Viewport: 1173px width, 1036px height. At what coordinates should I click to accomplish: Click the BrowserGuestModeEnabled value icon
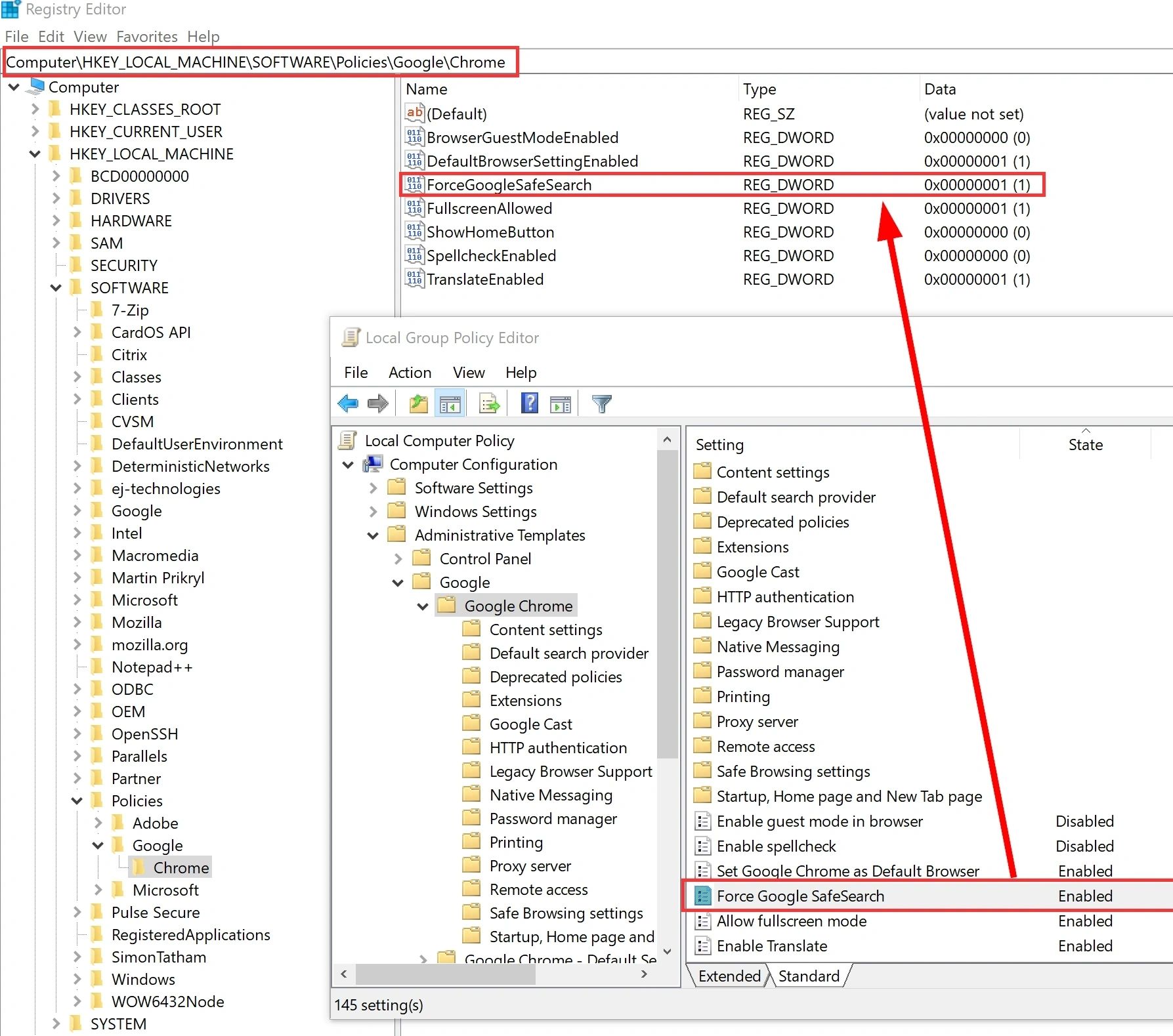[414, 137]
